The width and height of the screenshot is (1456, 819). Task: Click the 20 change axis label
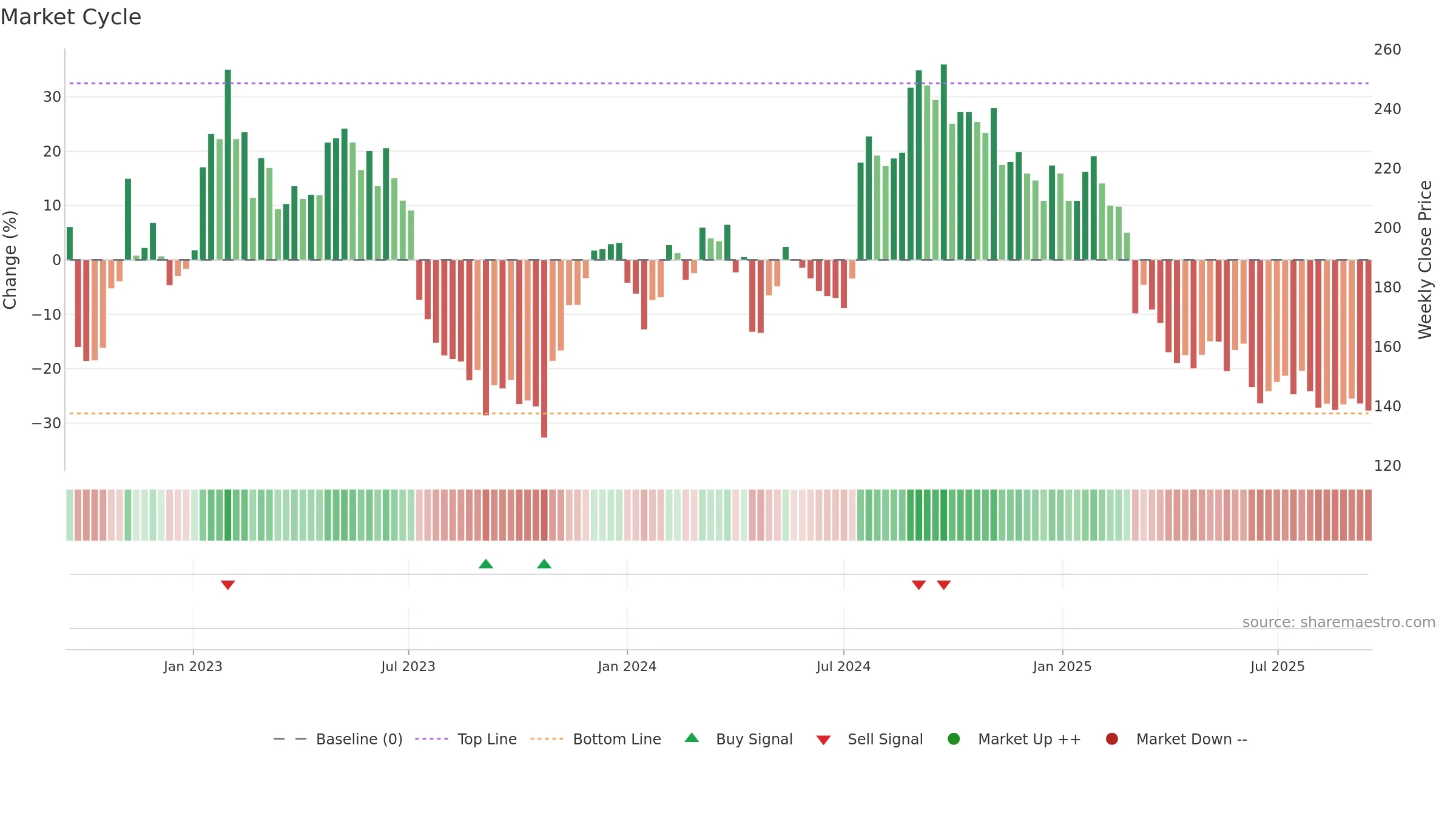tap(52, 152)
